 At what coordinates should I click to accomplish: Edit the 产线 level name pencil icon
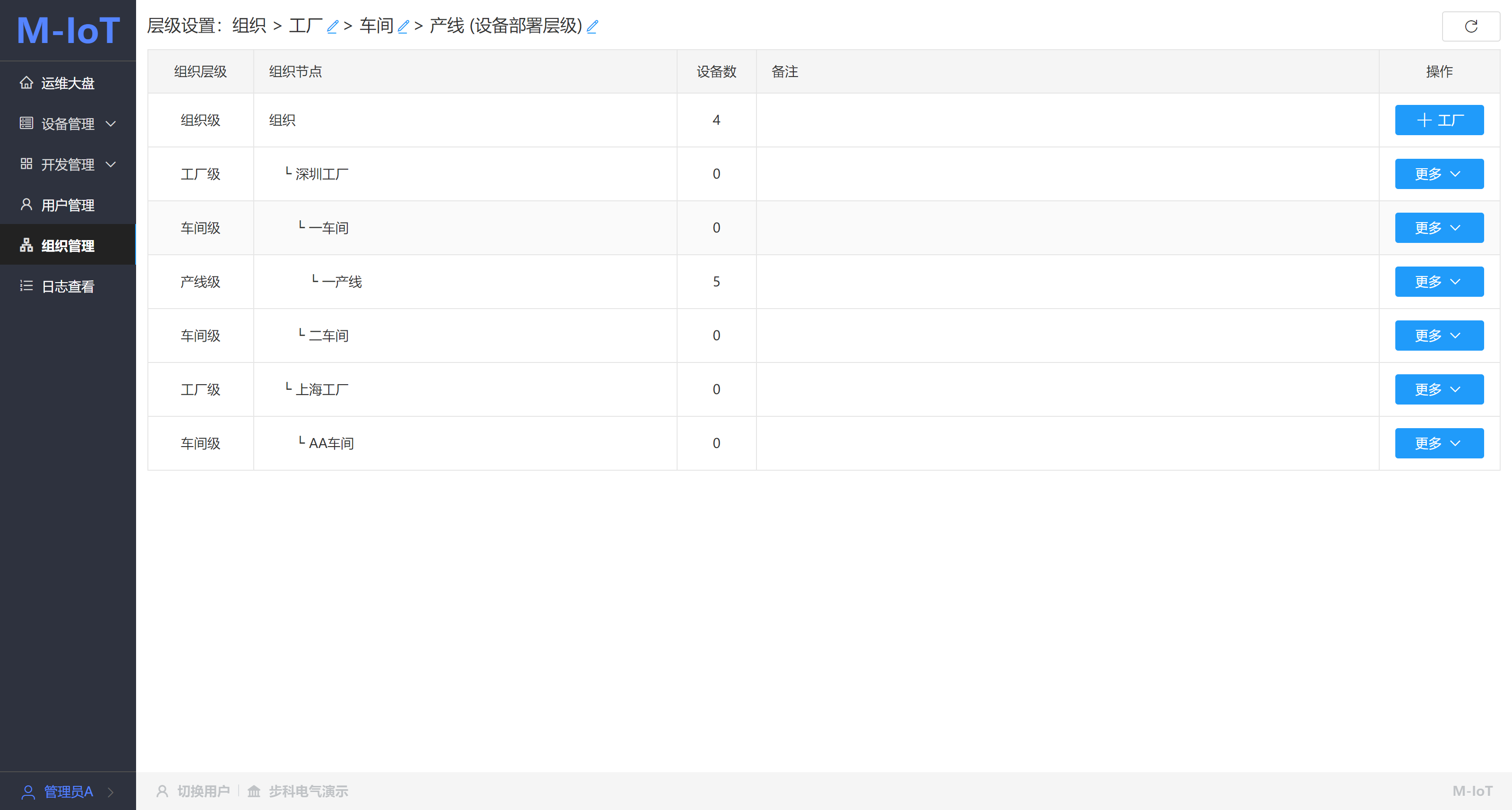click(x=592, y=26)
